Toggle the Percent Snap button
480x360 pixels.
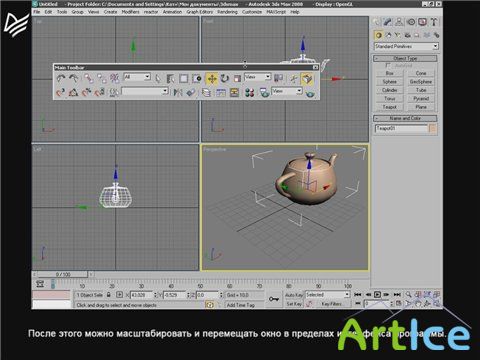[x=87, y=92]
